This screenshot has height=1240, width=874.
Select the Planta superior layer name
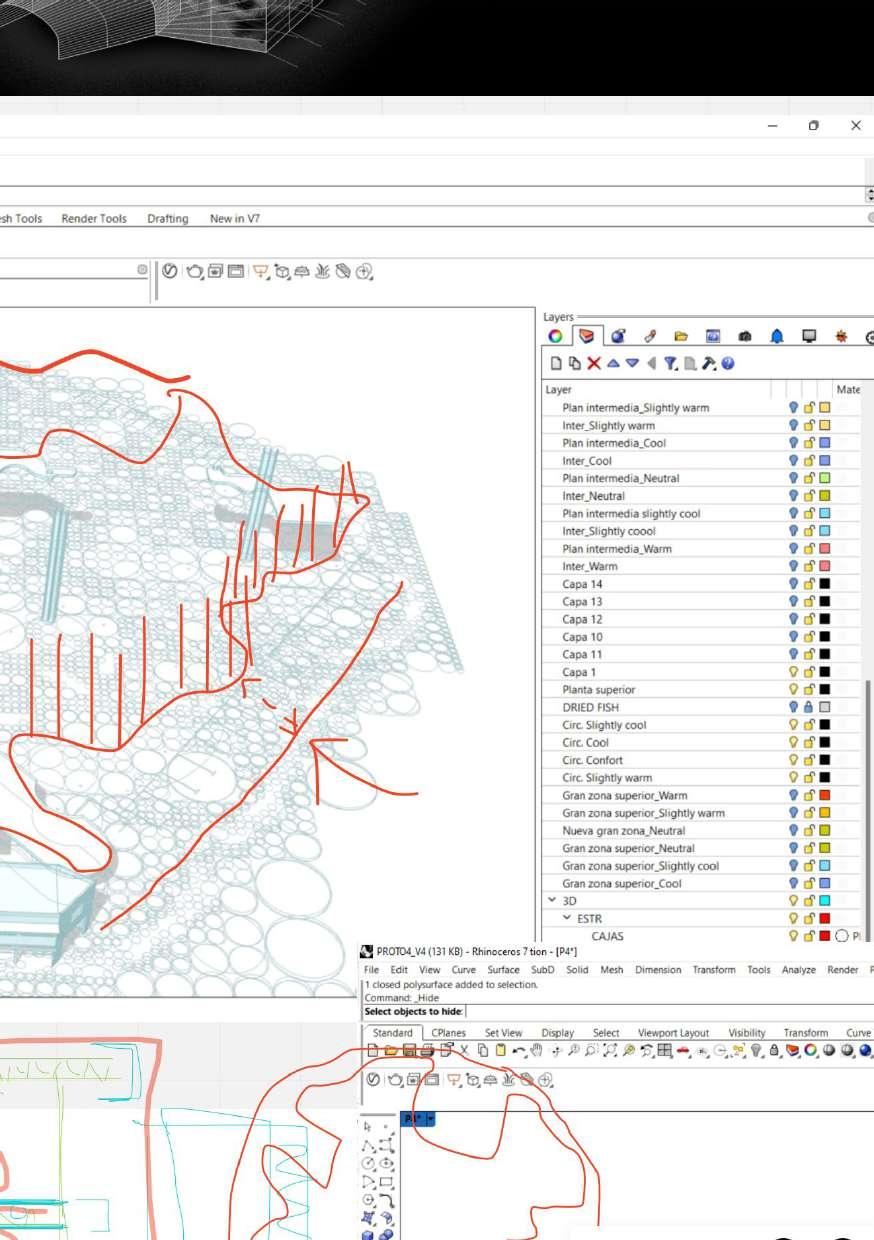[x=598, y=690]
